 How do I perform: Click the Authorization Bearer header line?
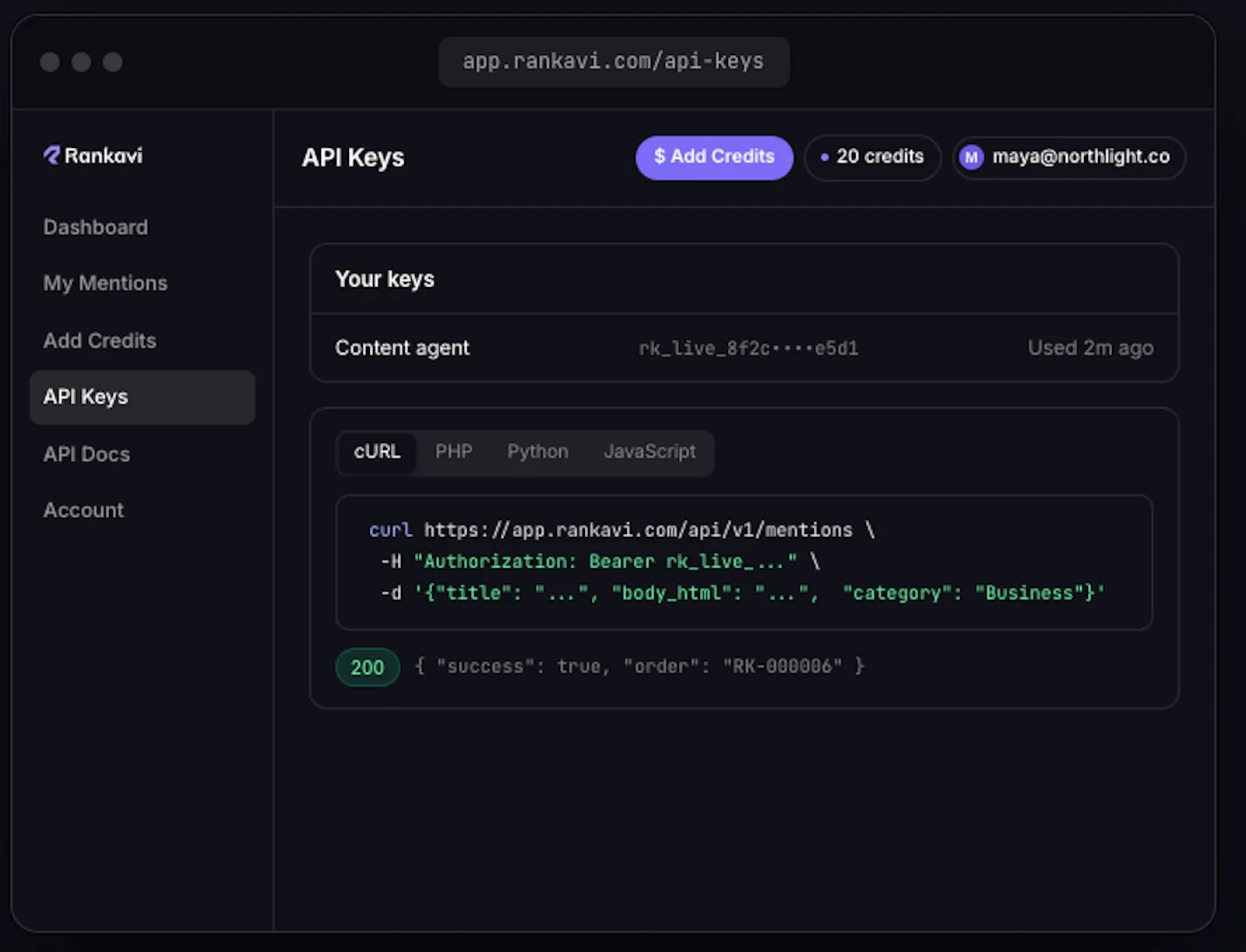point(600,562)
